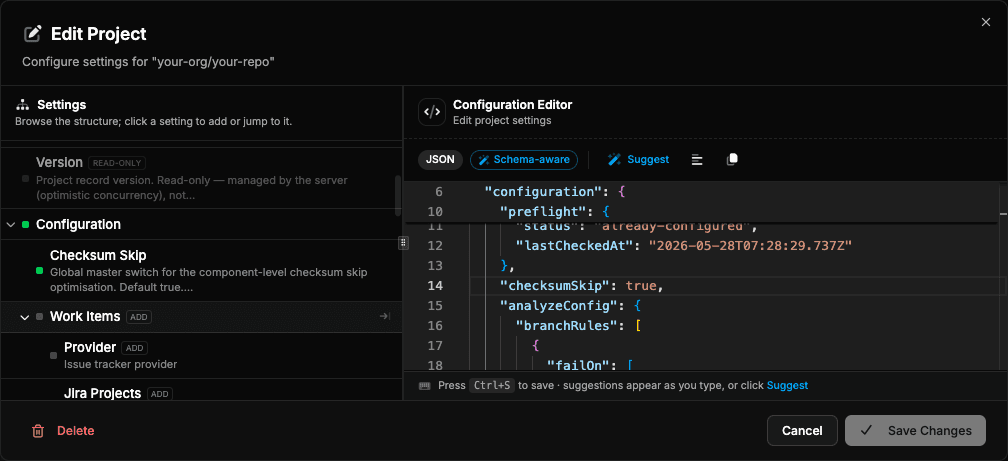The width and height of the screenshot is (1008, 461).
Task: Close the Edit Project dialog
Action: click(986, 22)
